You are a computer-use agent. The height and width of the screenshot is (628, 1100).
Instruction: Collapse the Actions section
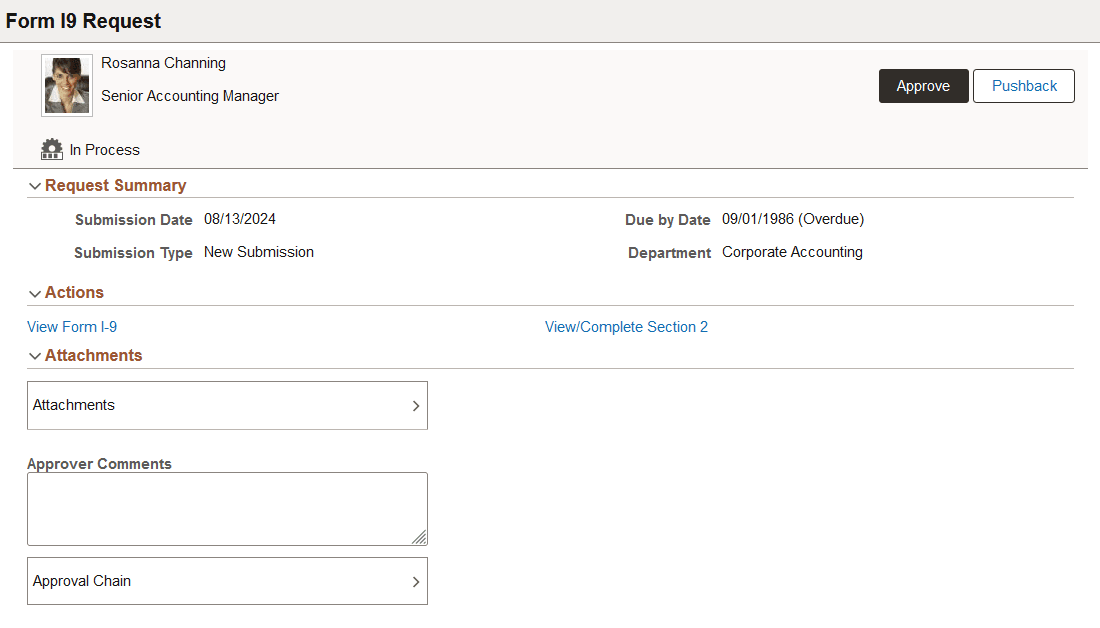[73, 292]
